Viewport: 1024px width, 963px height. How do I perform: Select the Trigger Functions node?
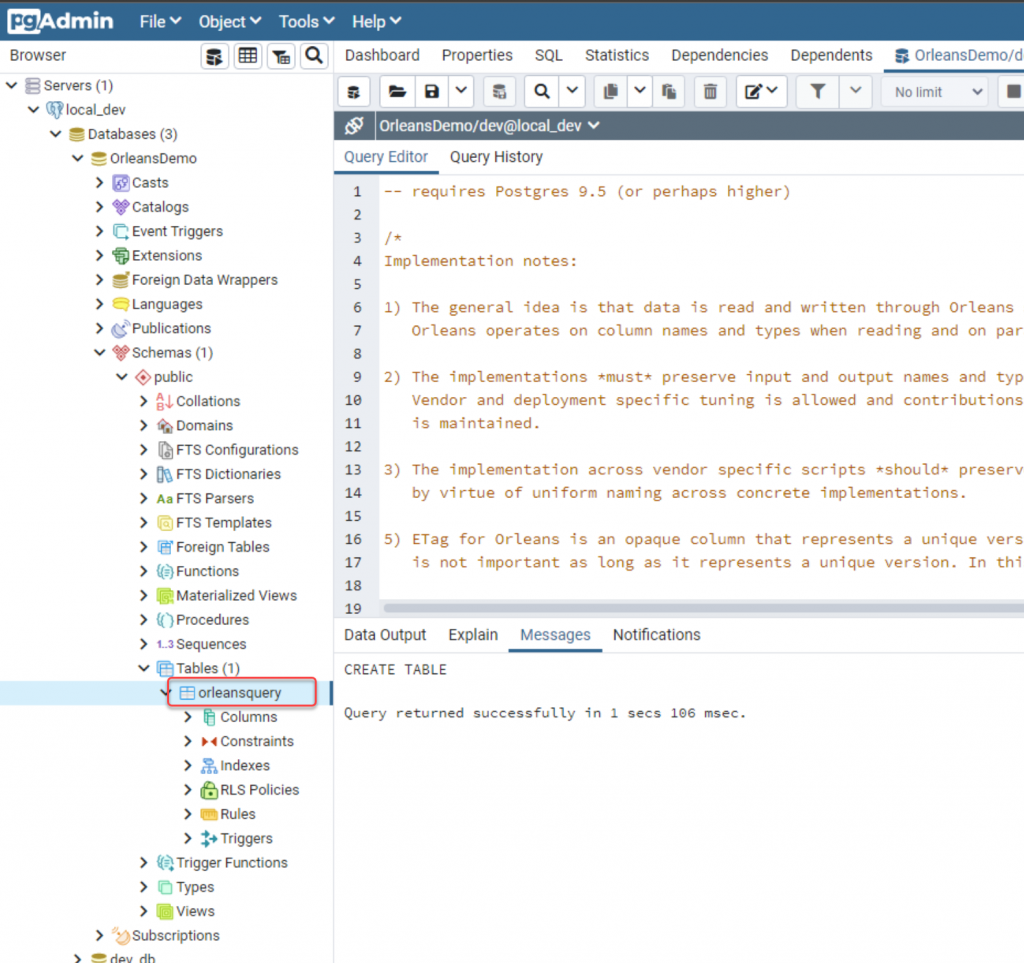pyautogui.click(x=231, y=863)
